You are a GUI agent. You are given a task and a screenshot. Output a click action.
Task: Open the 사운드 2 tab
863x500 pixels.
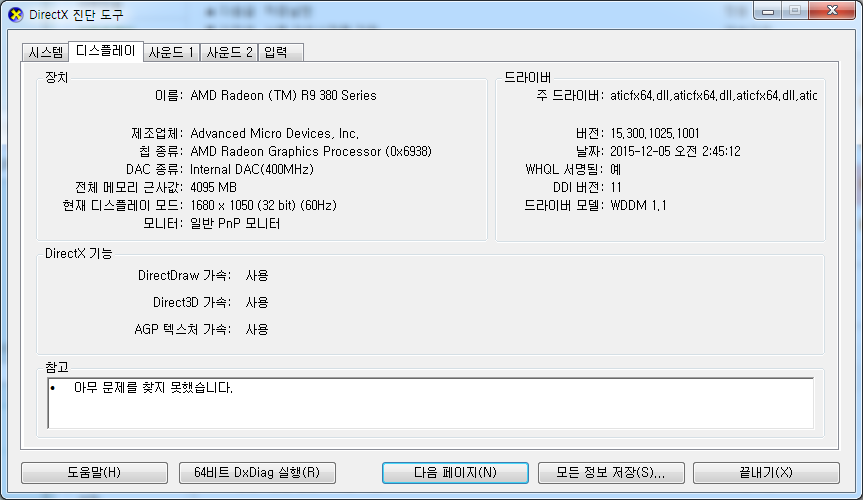(x=229, y=52)
